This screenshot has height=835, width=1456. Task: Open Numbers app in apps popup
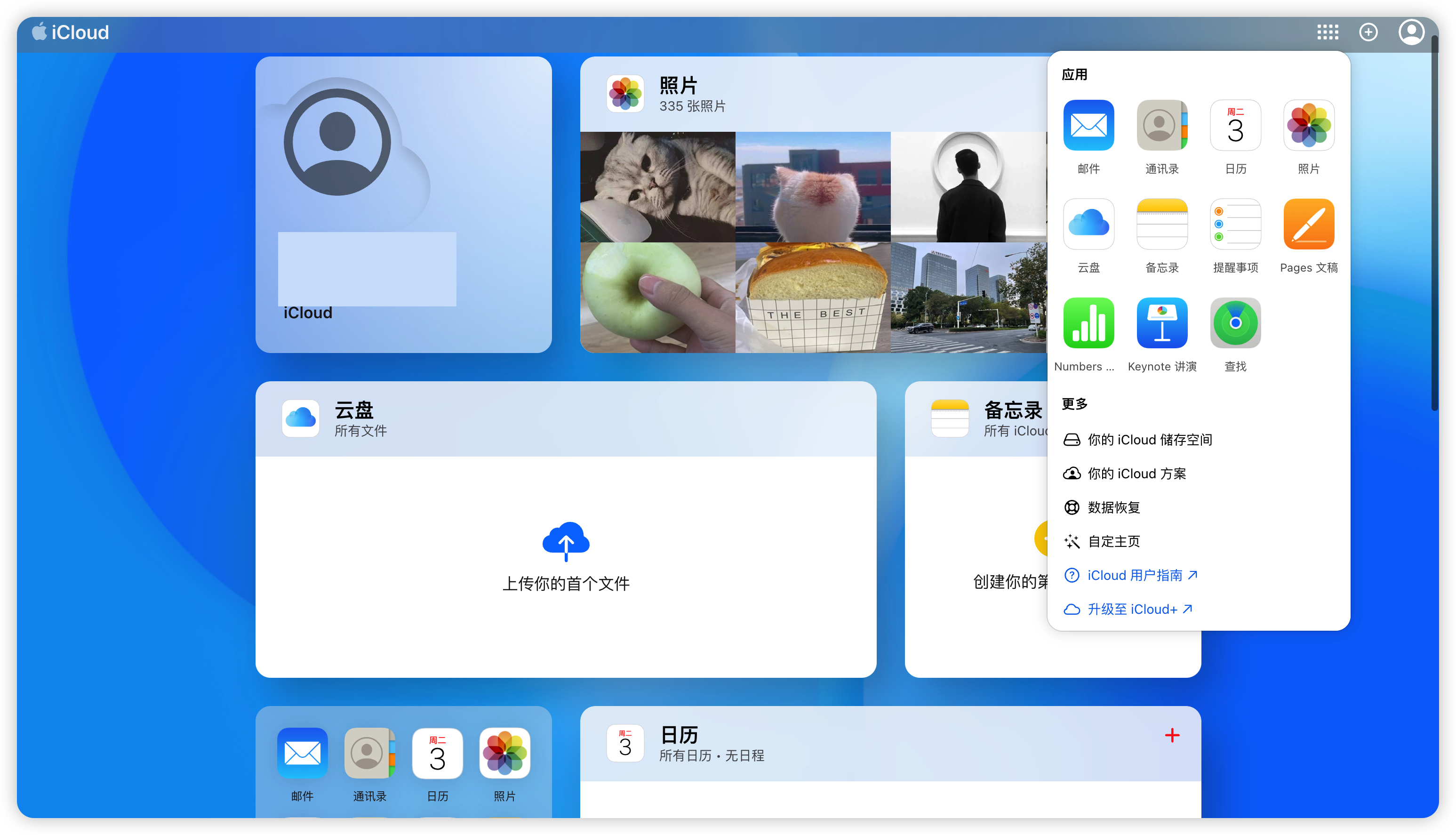point(1088,323)
